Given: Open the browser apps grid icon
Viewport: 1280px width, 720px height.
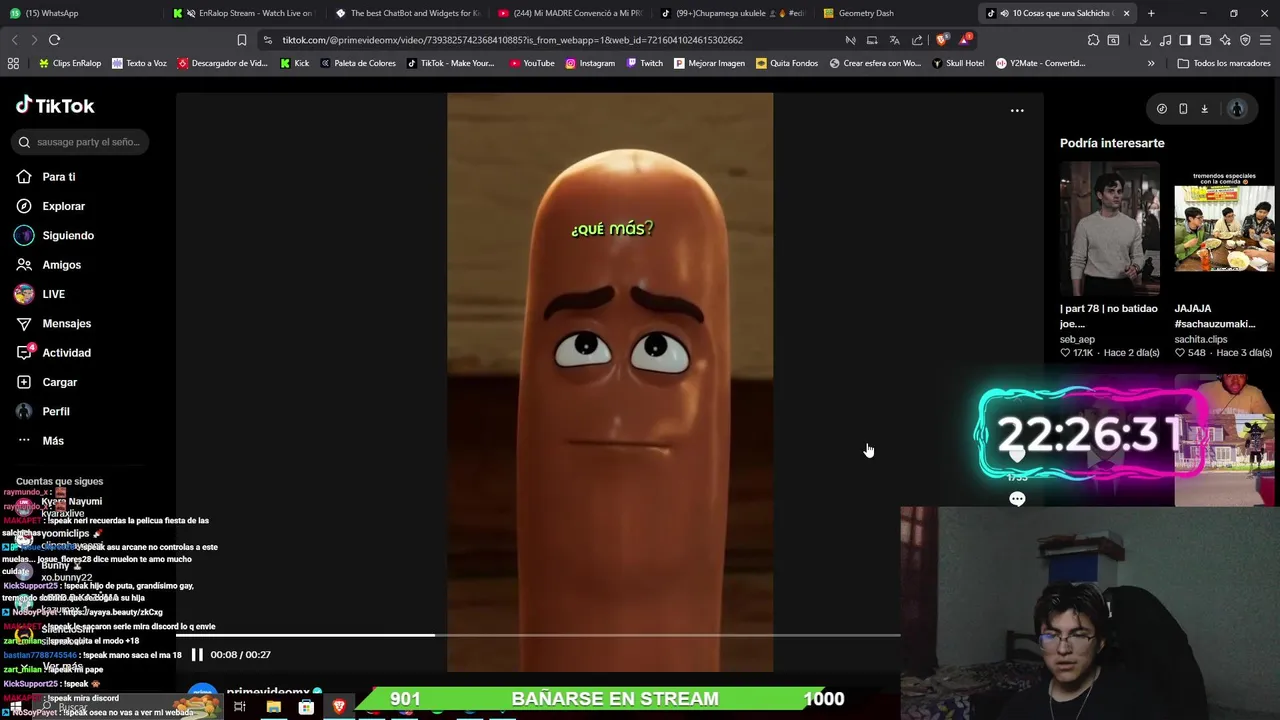Looking at the screenshot, I should [13, 63].
